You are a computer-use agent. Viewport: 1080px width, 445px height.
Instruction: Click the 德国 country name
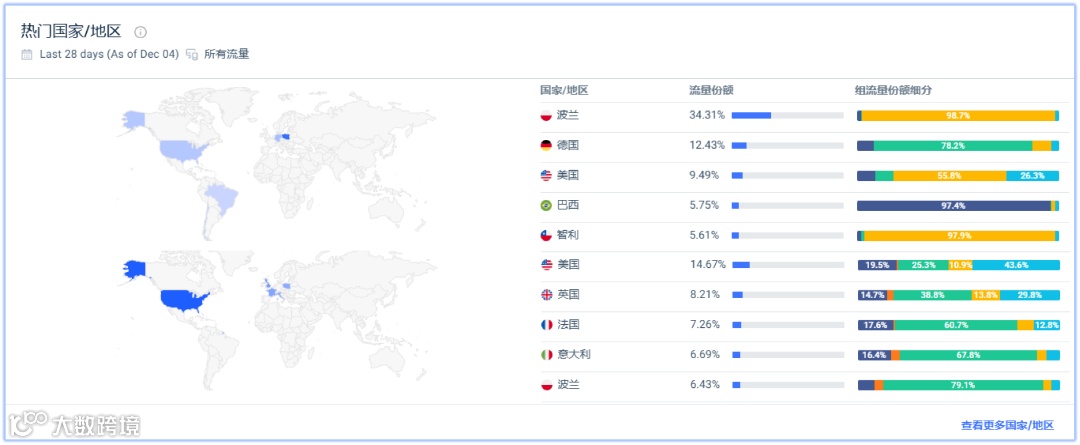coord(568,145)
